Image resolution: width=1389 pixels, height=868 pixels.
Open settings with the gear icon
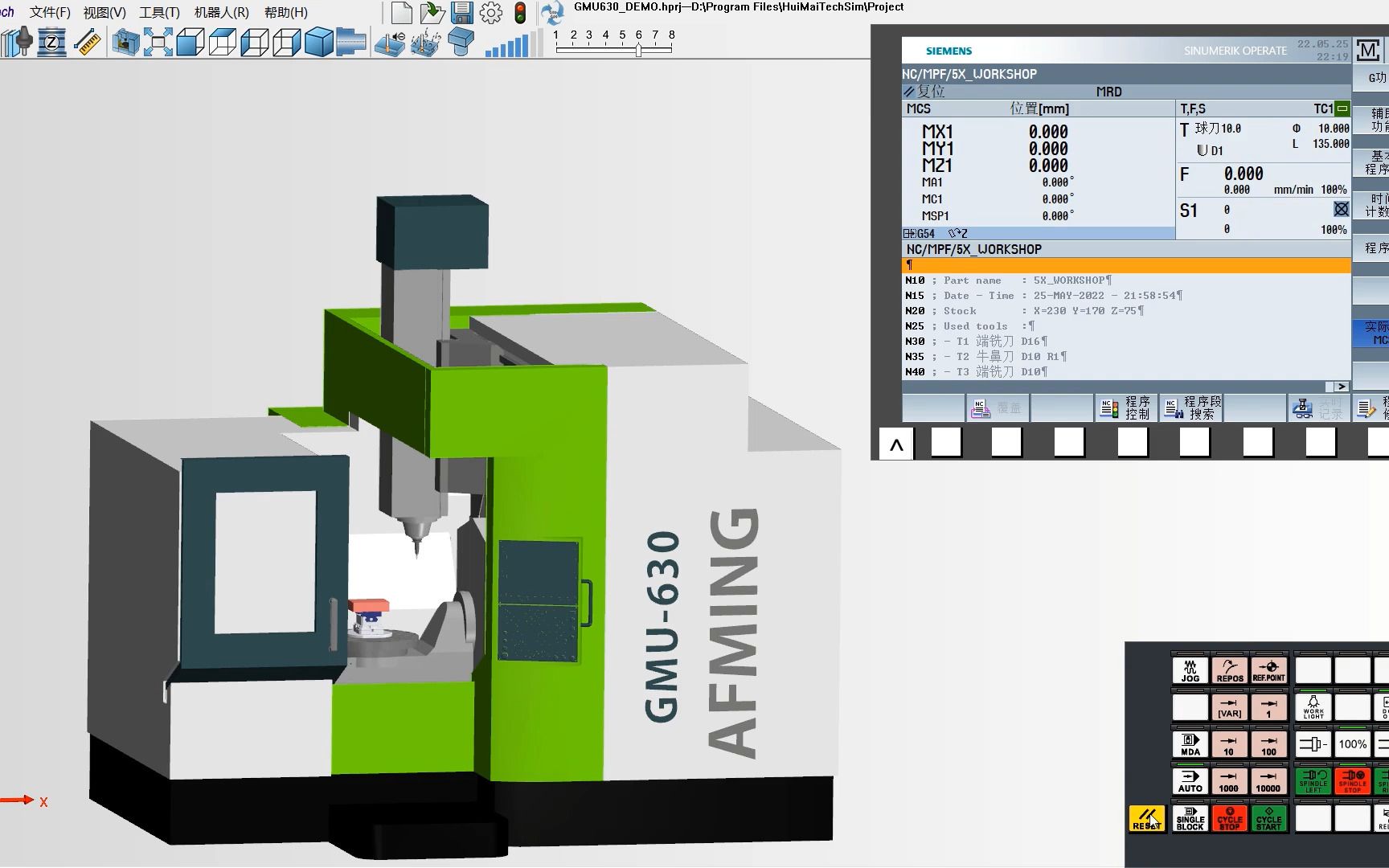tap(491, 13)
